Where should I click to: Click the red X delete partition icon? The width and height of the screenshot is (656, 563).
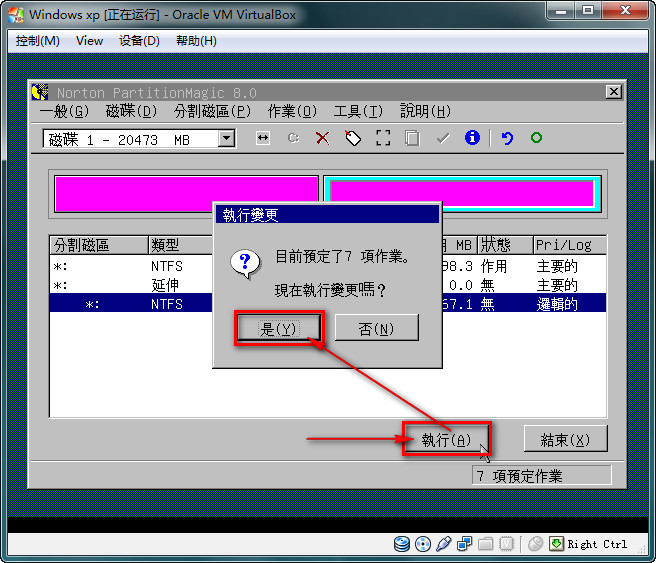click(323, 138)
